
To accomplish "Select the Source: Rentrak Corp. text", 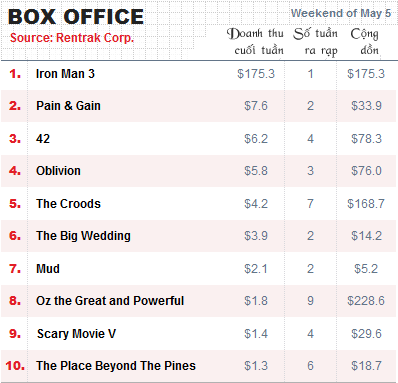I will pos(72,38).
